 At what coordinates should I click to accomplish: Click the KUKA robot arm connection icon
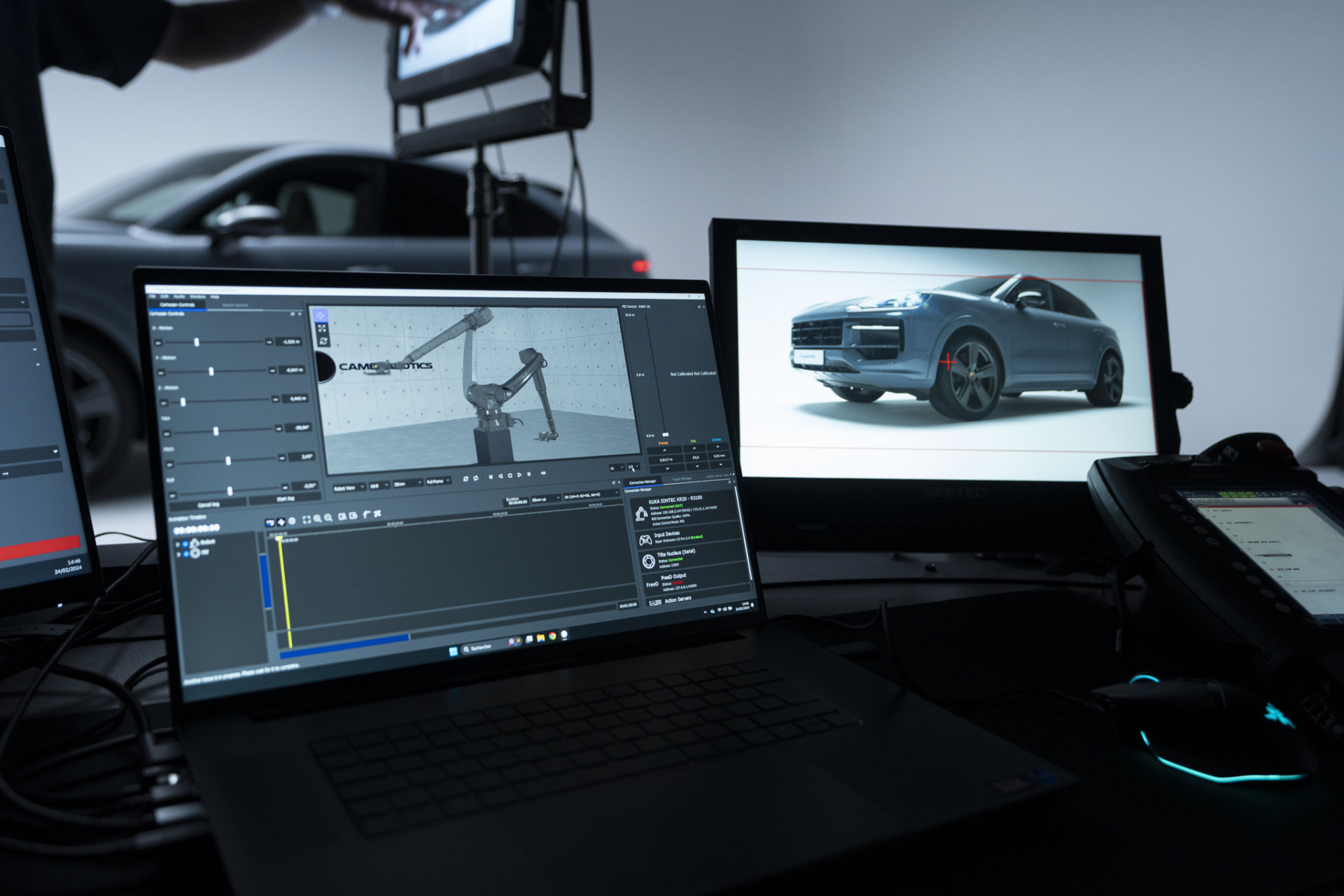pos(640,514)
